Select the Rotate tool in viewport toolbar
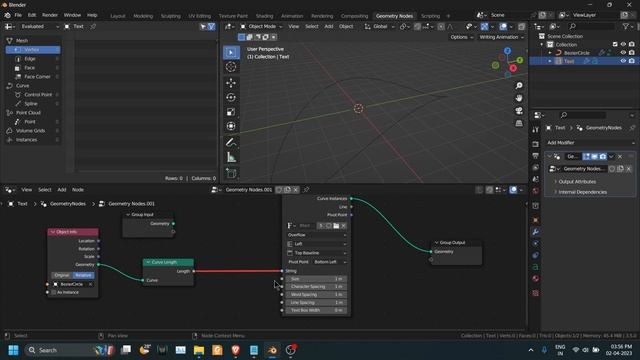Image resolution: width=640 pixels, height=360 pixels. (x=231, y=97)
